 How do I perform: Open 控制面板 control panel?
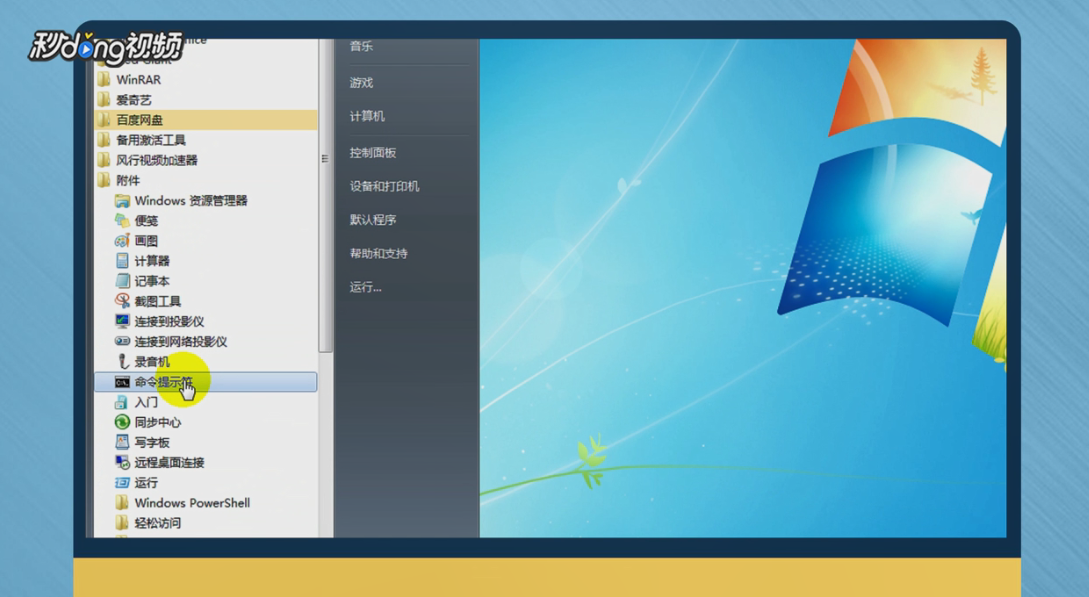[373, 153]
